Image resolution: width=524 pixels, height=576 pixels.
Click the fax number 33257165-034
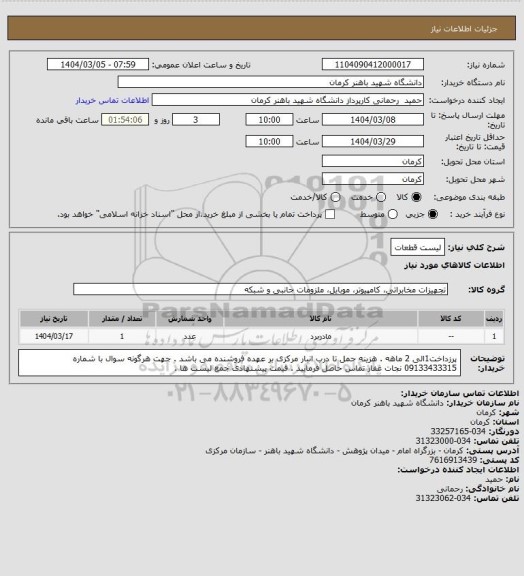(458, 431)
